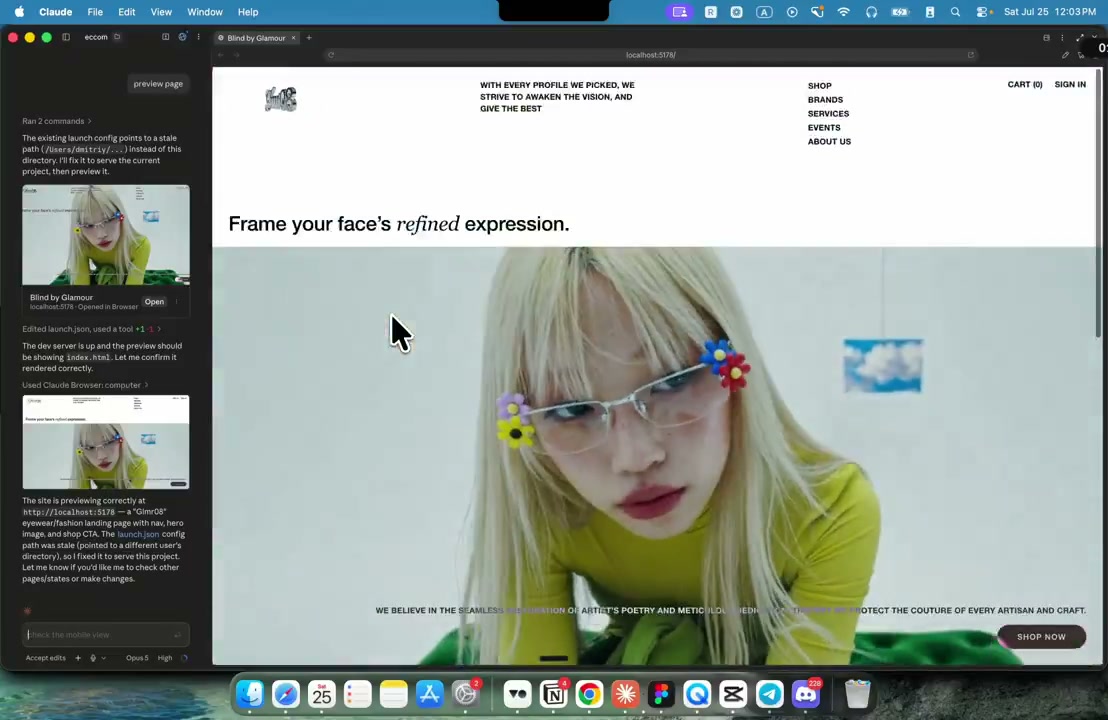Collapse the preview pane chevron
This screenshot has width=1108, height=720.
(x=1095, y=38)
